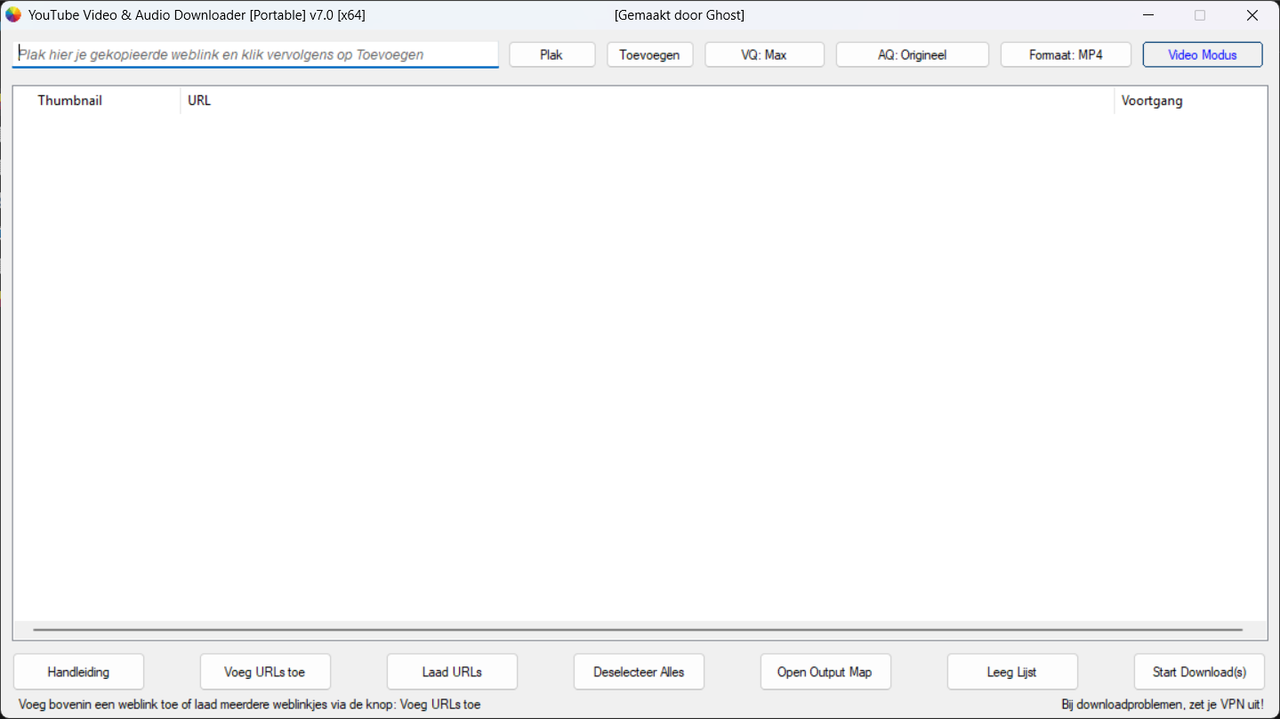Viewport: 1280px width, 719px height.
Task: Click Start Download(s) button
Action: [1199, 672]
